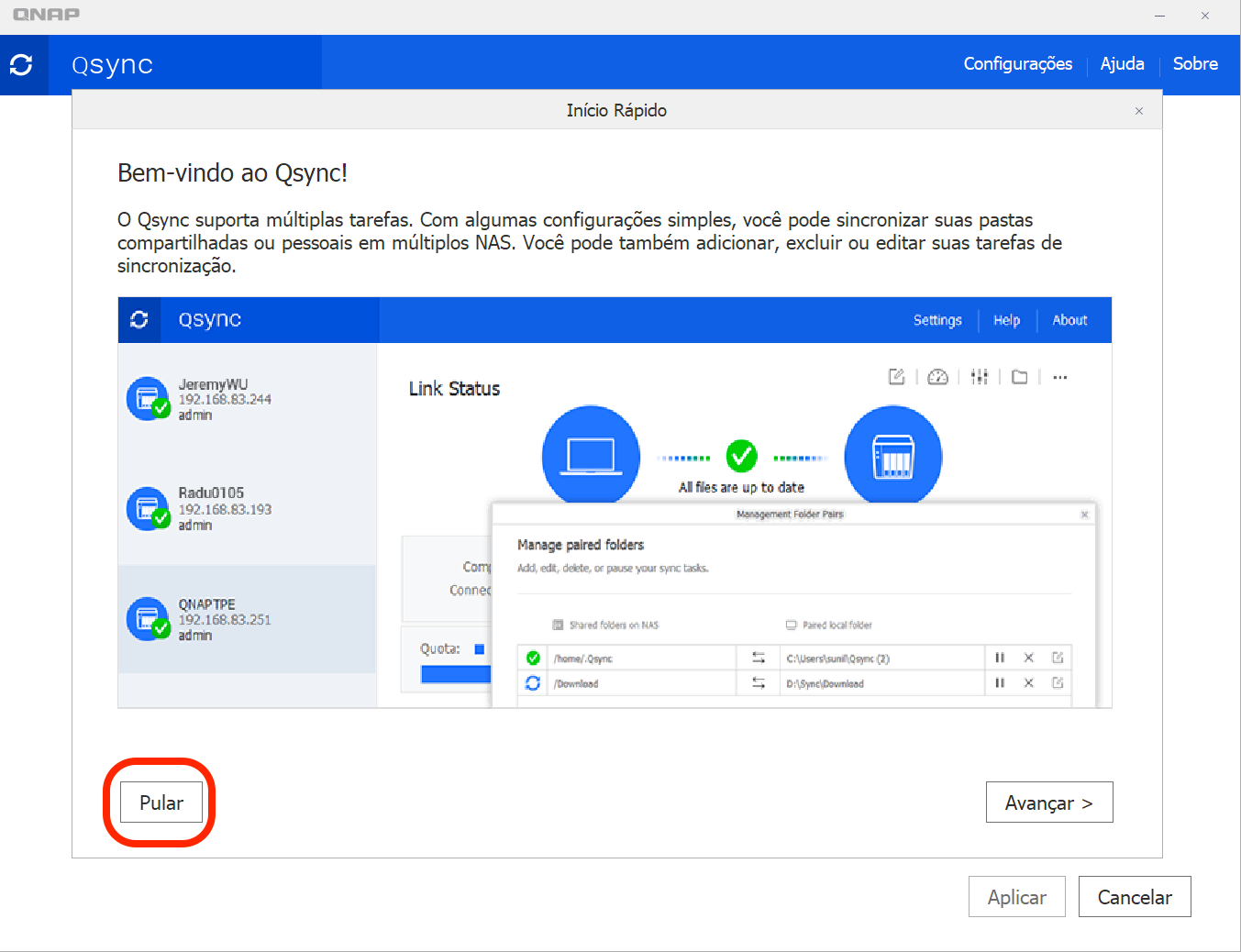Image resolution: width=1241 pixels, height=952 pixels.
Task: Pause the /home/.Qsync sync task
Action: (999, 658)
